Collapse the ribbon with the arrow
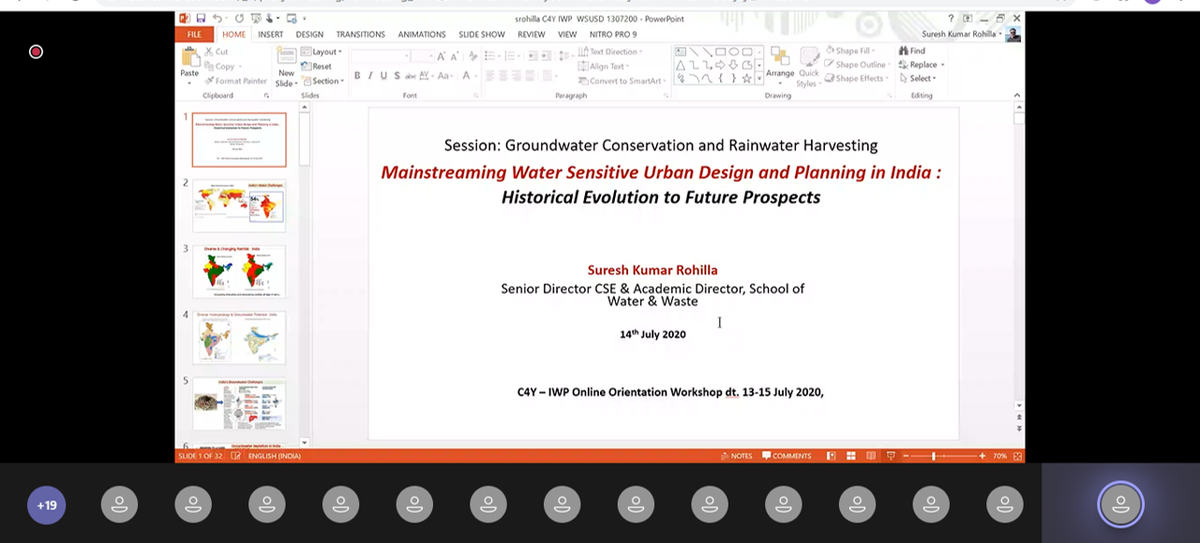1200x543 pixels. pyautogui.click(x=1018, y=95)
